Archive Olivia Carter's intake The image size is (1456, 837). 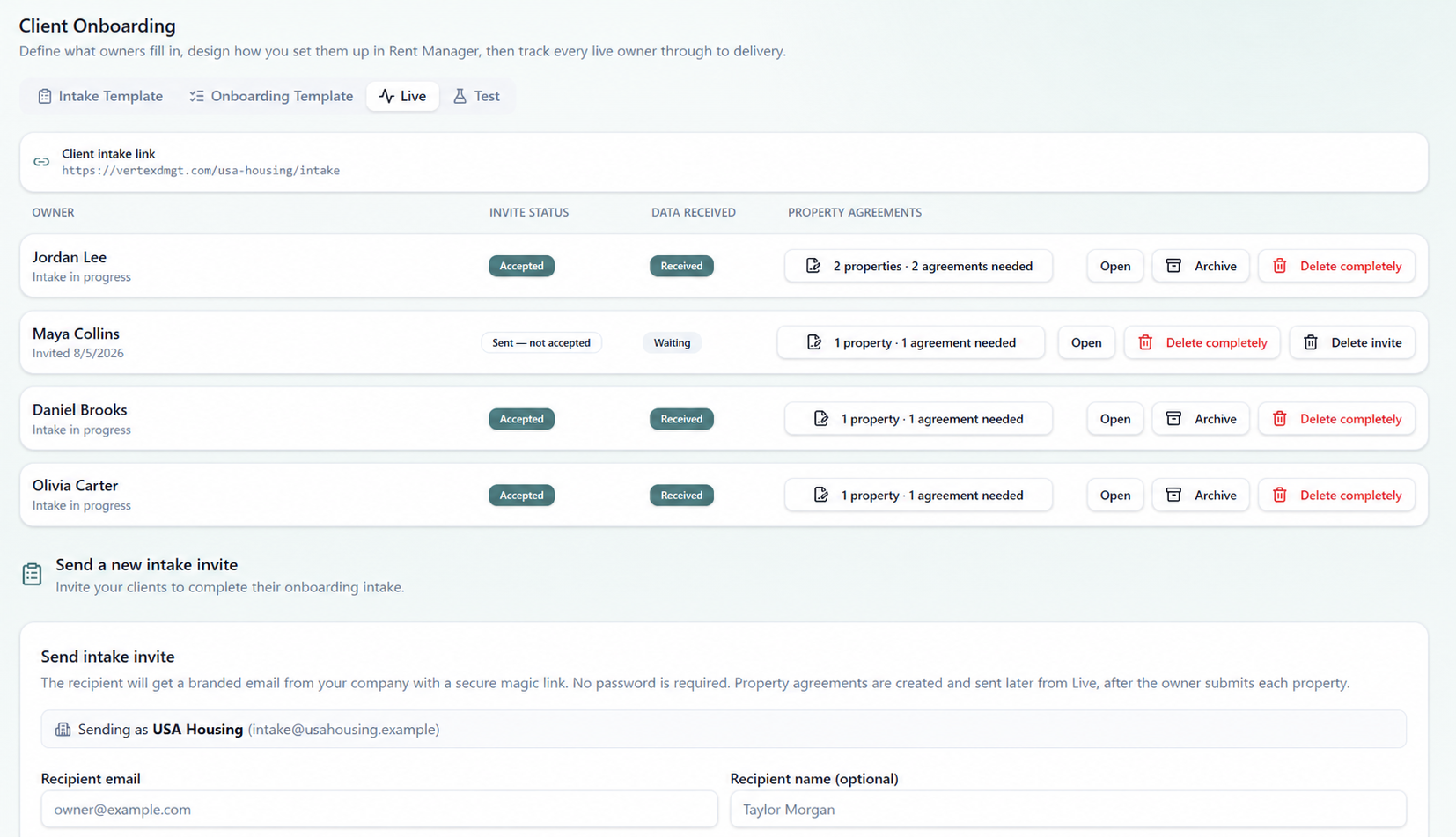pyautogui.click(x=1201, y=495)
